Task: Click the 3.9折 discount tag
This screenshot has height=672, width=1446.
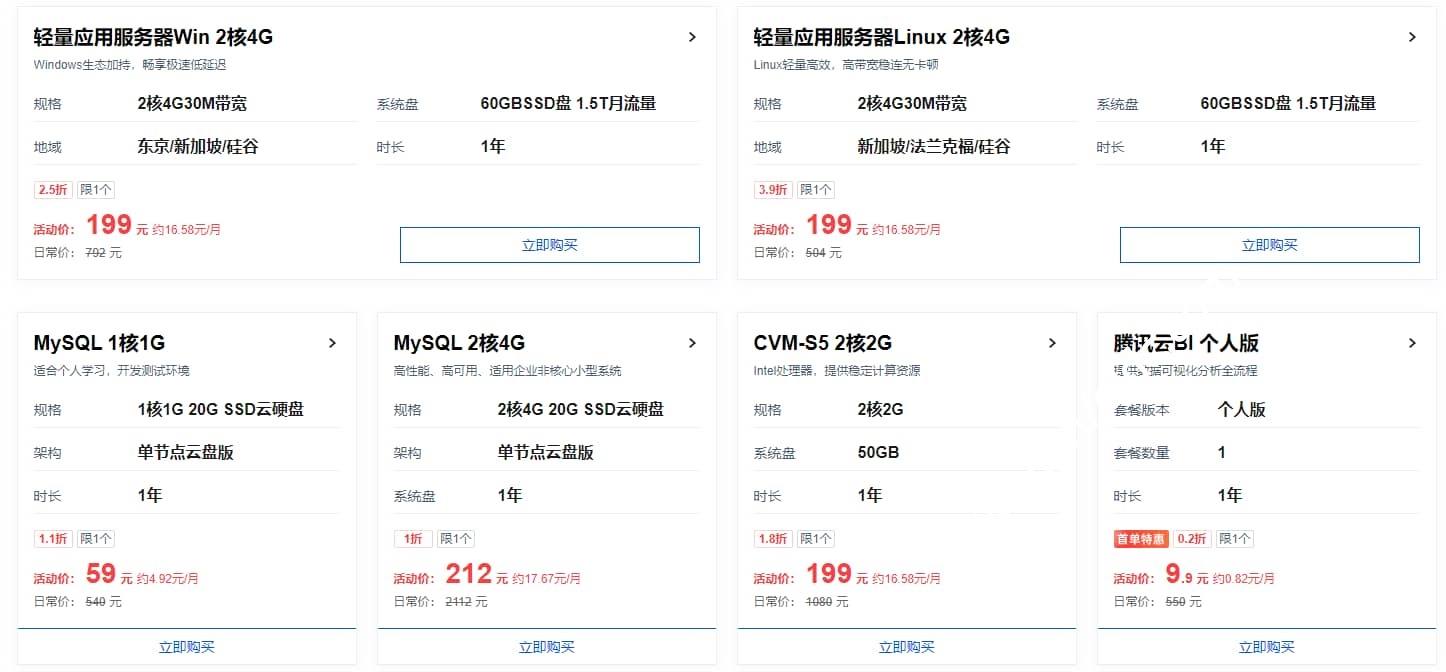Action: point(773,190)
